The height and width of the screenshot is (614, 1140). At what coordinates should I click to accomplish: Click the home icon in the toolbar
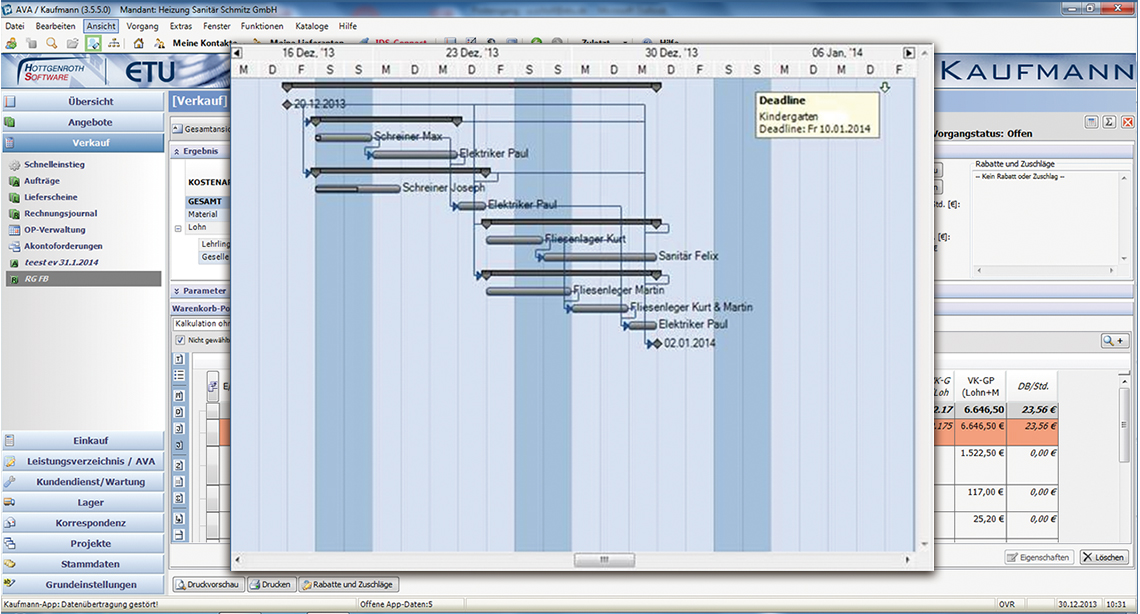pos(137,43)
